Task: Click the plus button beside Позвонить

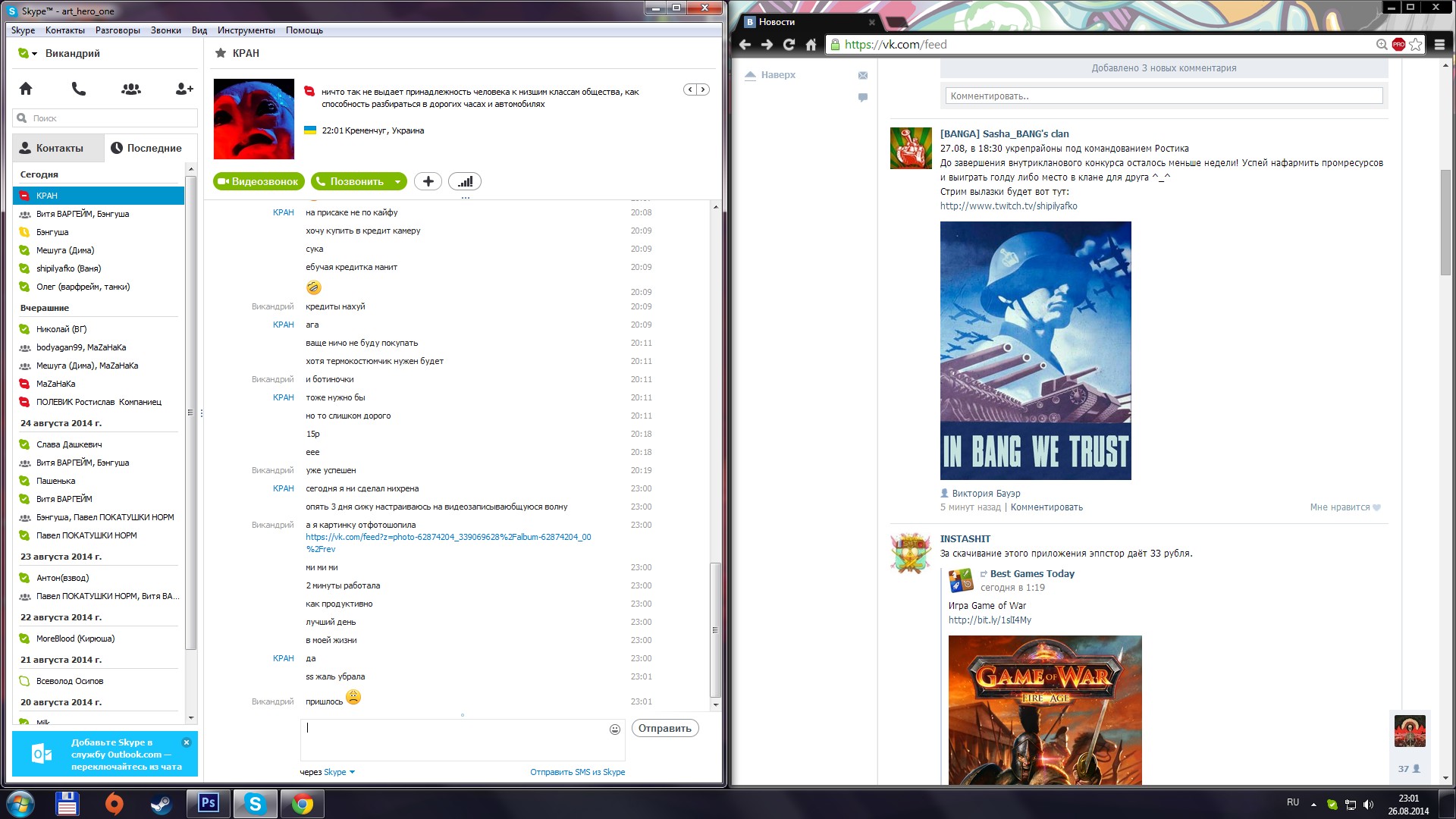Action: tap(428, 182)
